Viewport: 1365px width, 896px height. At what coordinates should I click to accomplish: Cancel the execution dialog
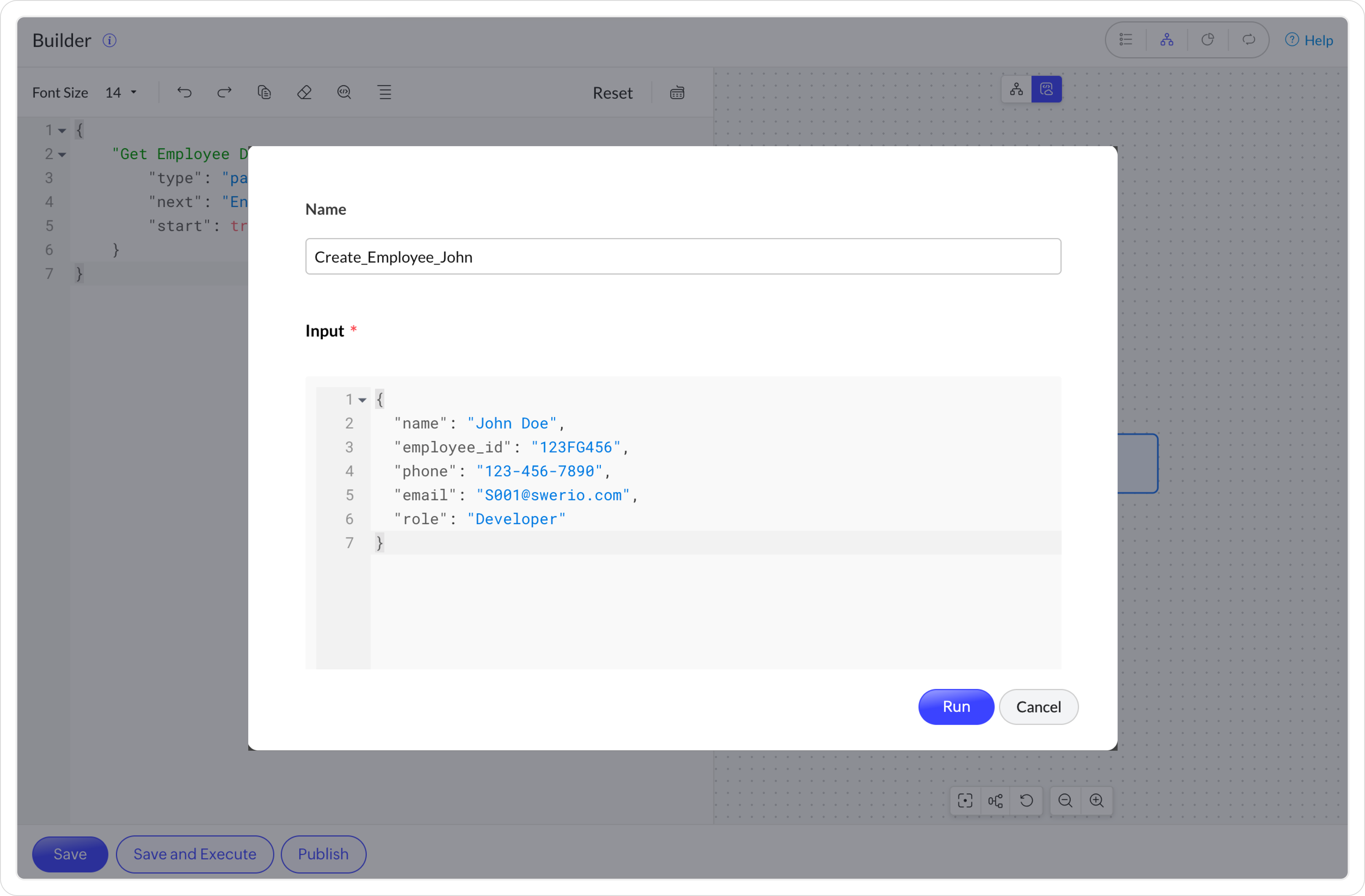point(1038,707)
